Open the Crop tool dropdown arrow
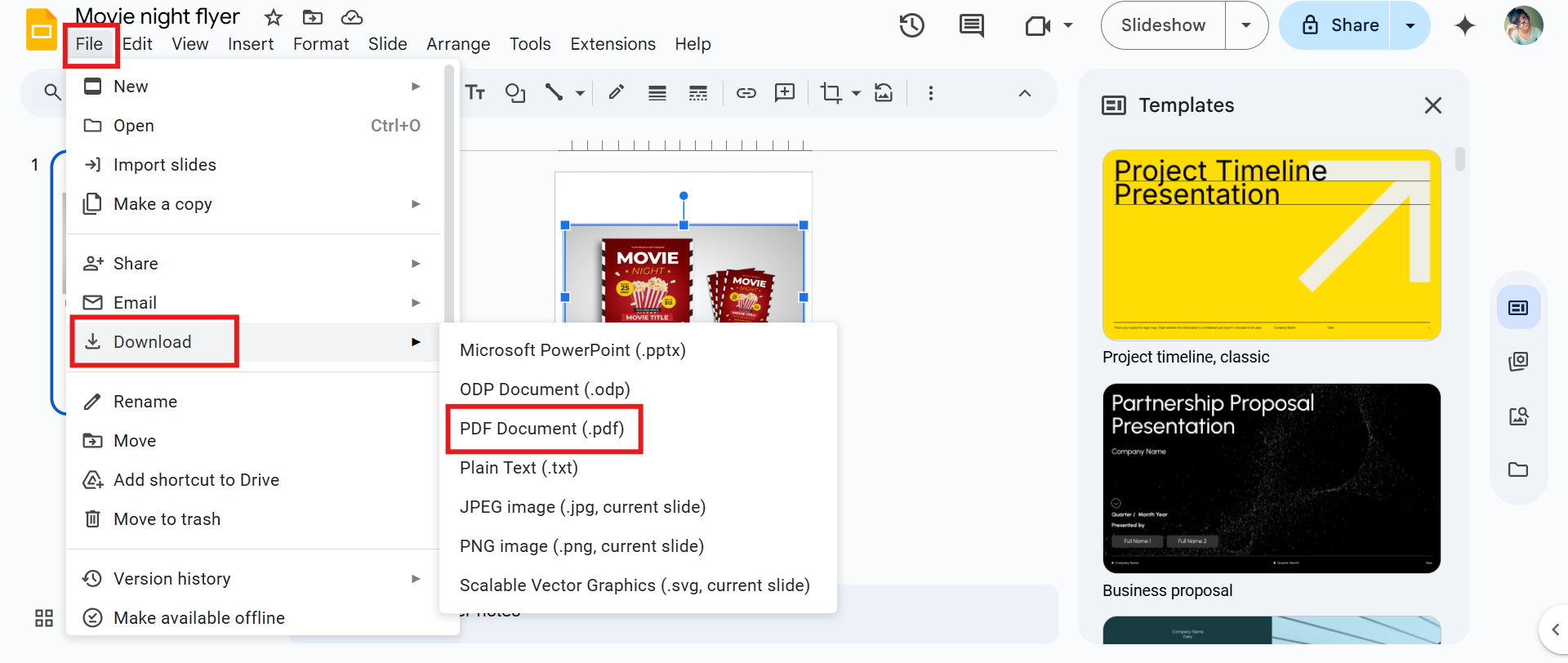The width and height of the screenshot is (1568, 663). pyautogui.click(x=856, y=93)
